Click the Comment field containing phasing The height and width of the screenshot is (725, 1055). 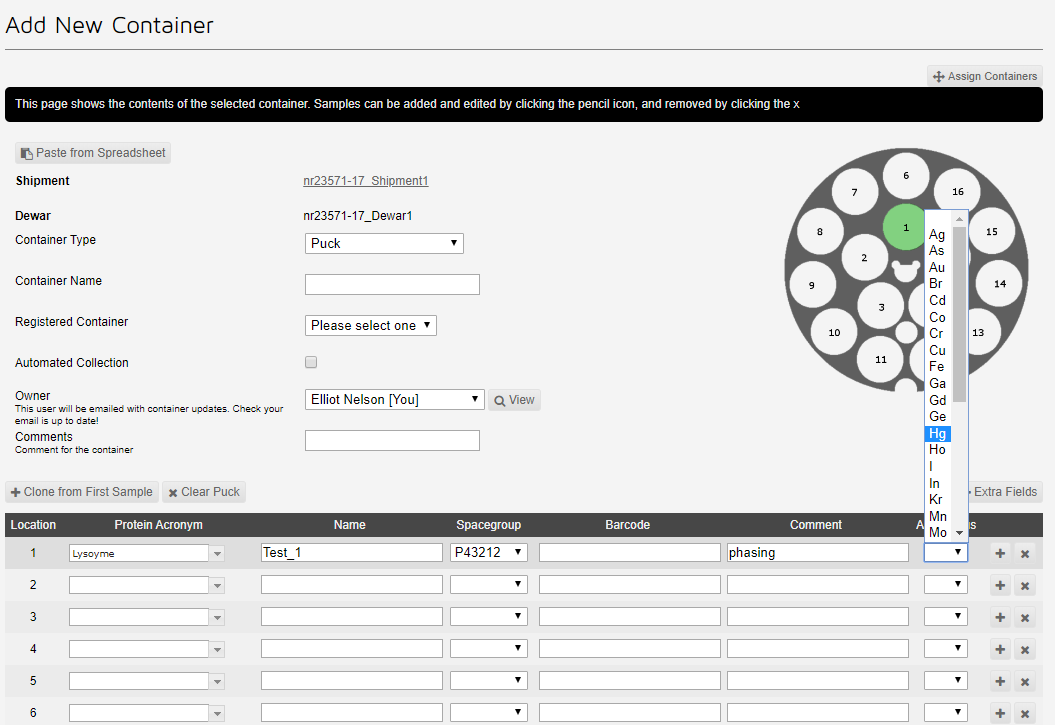pyautogui.click(x=817, y=553)
